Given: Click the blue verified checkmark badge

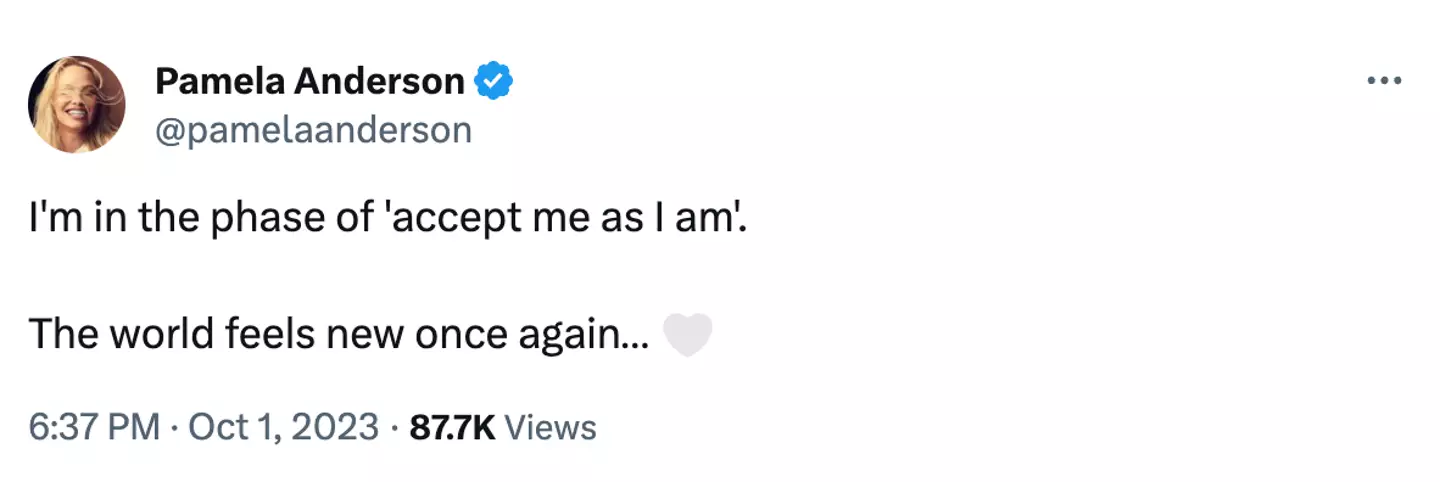Looking at the screenshot, I should tap(492, 81).
